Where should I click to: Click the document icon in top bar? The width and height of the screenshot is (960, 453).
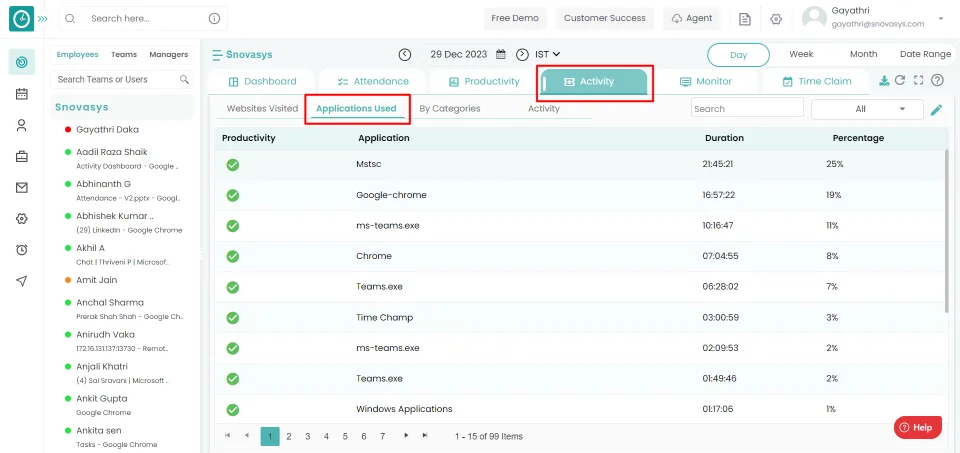(744, 19)
